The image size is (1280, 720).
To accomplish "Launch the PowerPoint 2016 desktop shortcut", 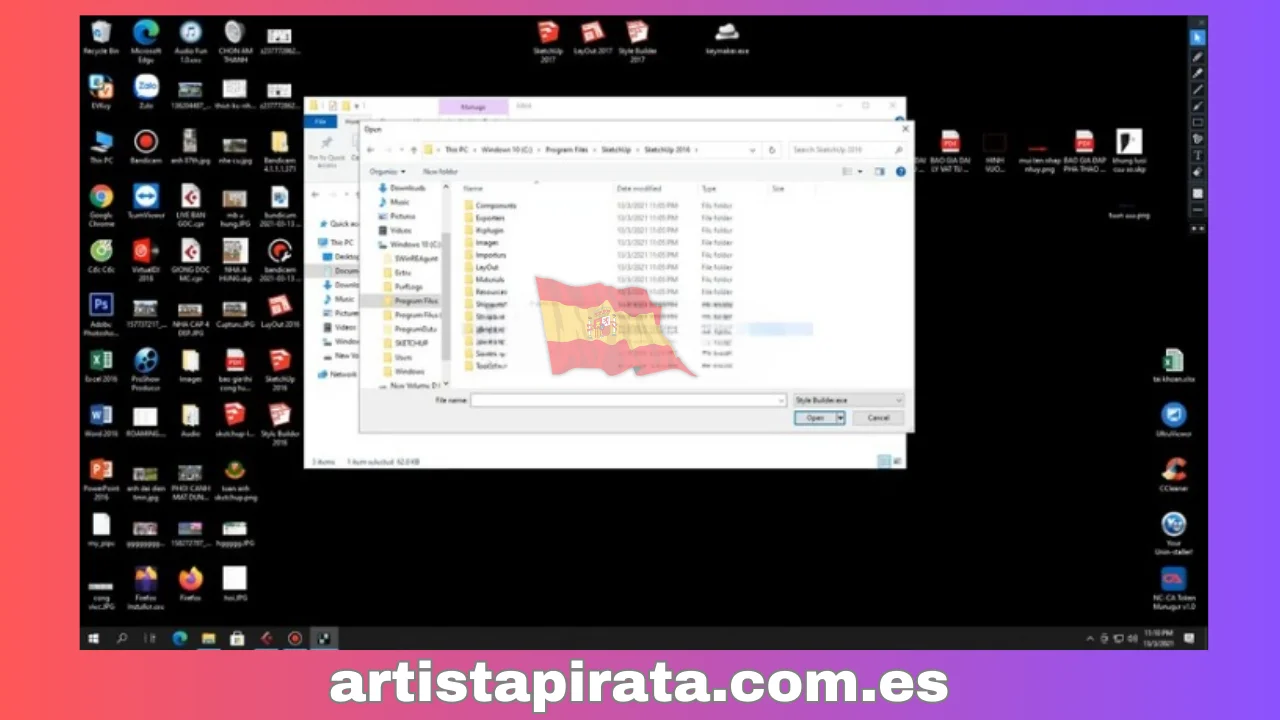I will click(x=101, y=479).
